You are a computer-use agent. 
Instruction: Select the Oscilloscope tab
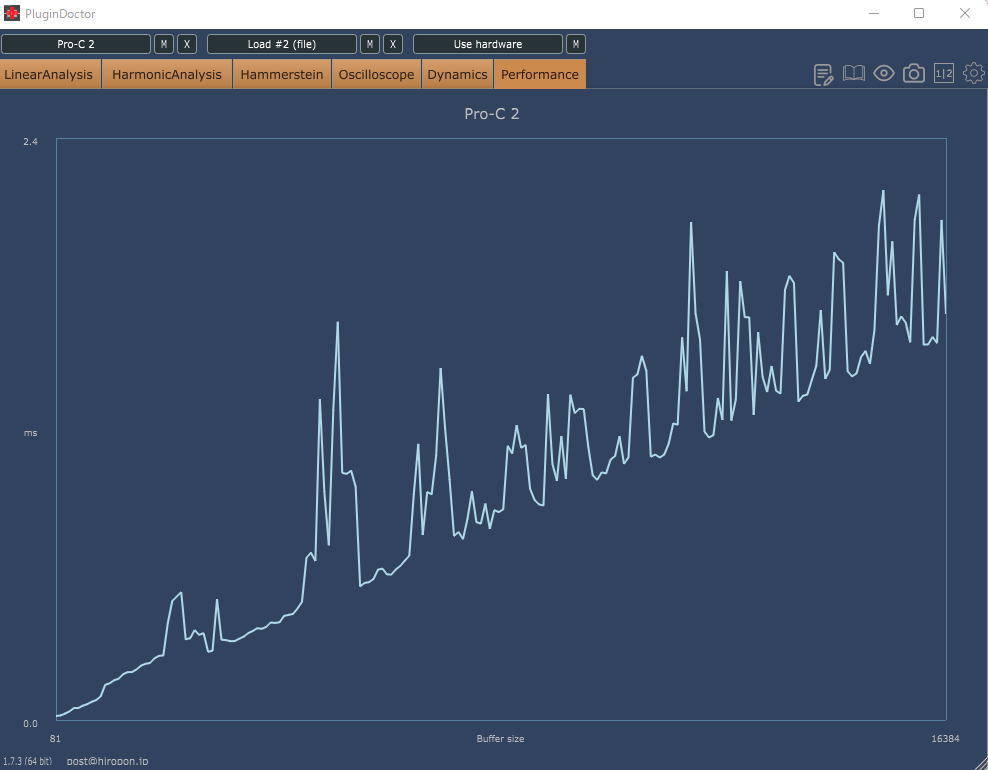[x=376, y=74]
